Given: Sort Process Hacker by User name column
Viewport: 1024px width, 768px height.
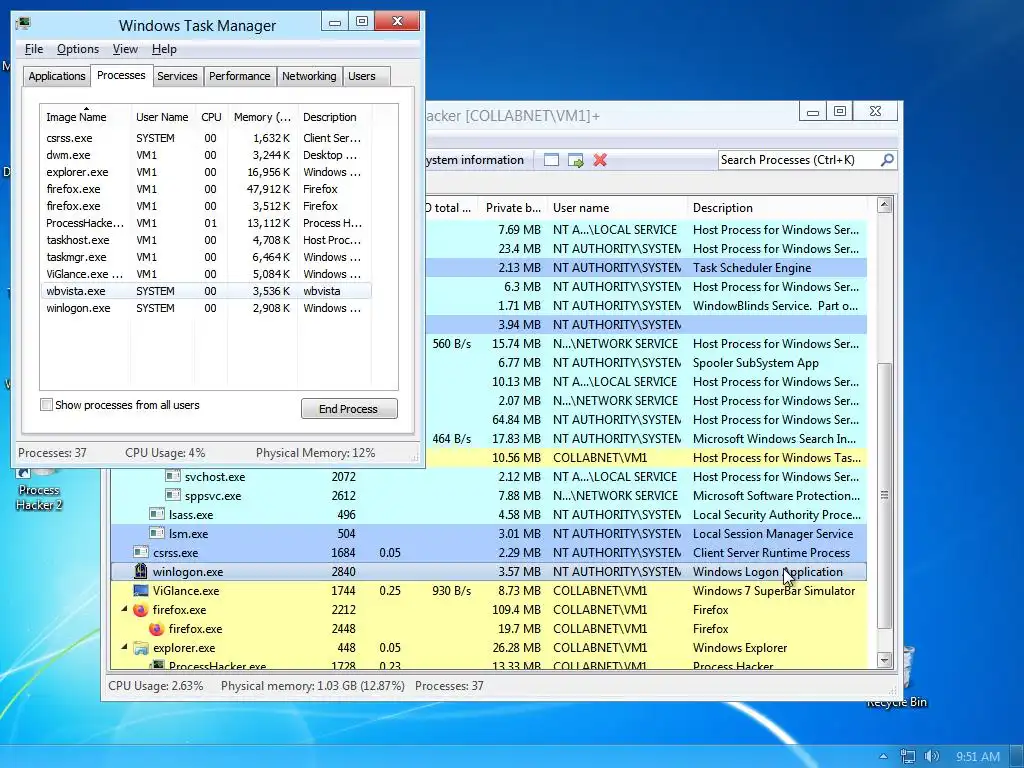Looking at the screenshot, I should coord(617,208).
